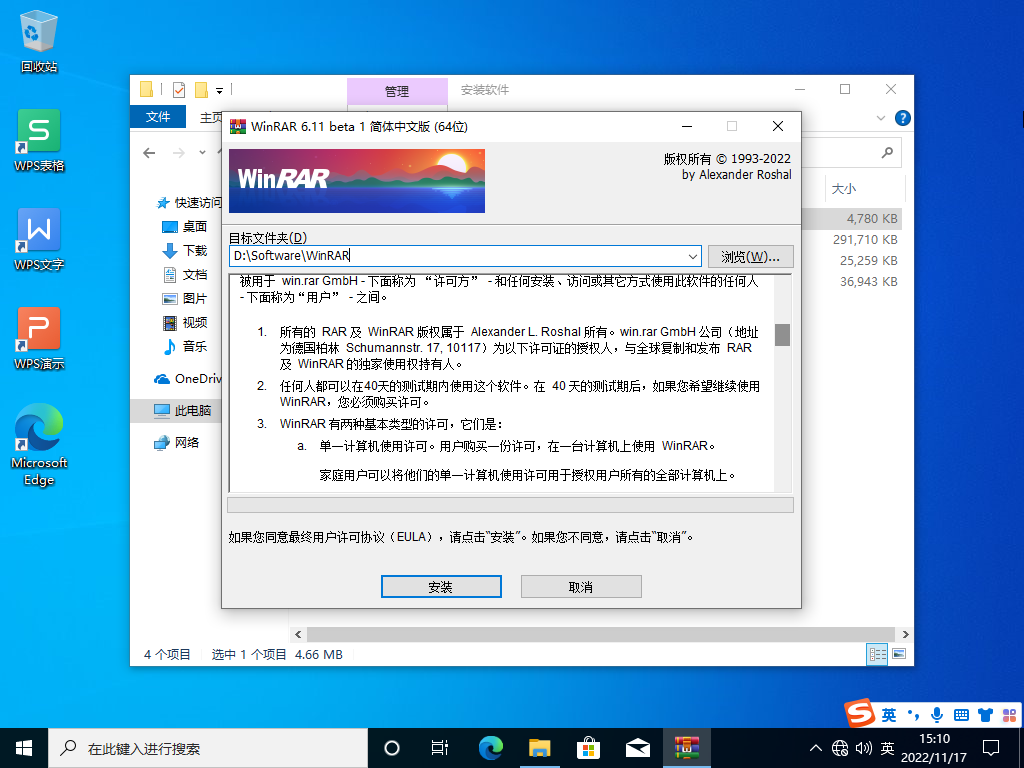Click the 大小 column header

(x=863, y=189)
